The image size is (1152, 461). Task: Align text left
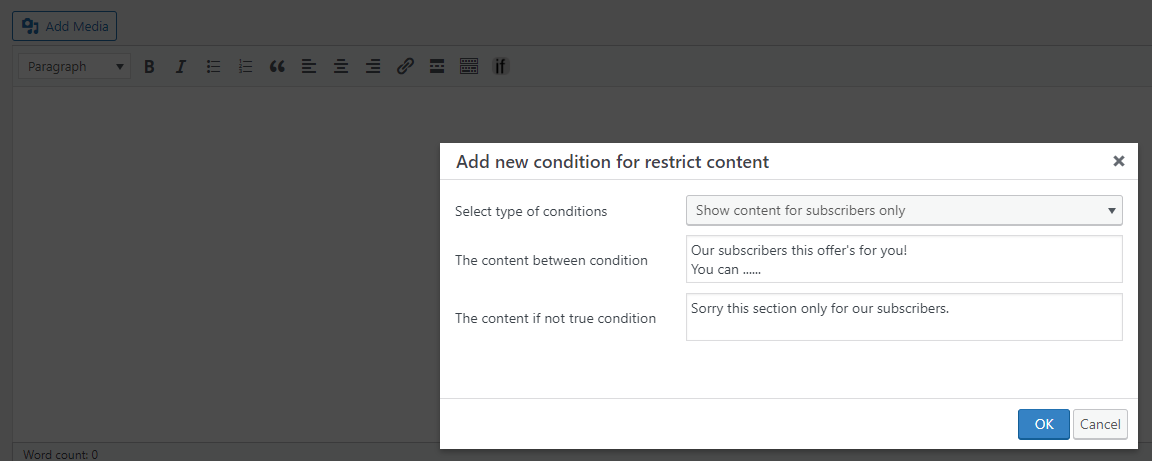(x=309, y=66)
